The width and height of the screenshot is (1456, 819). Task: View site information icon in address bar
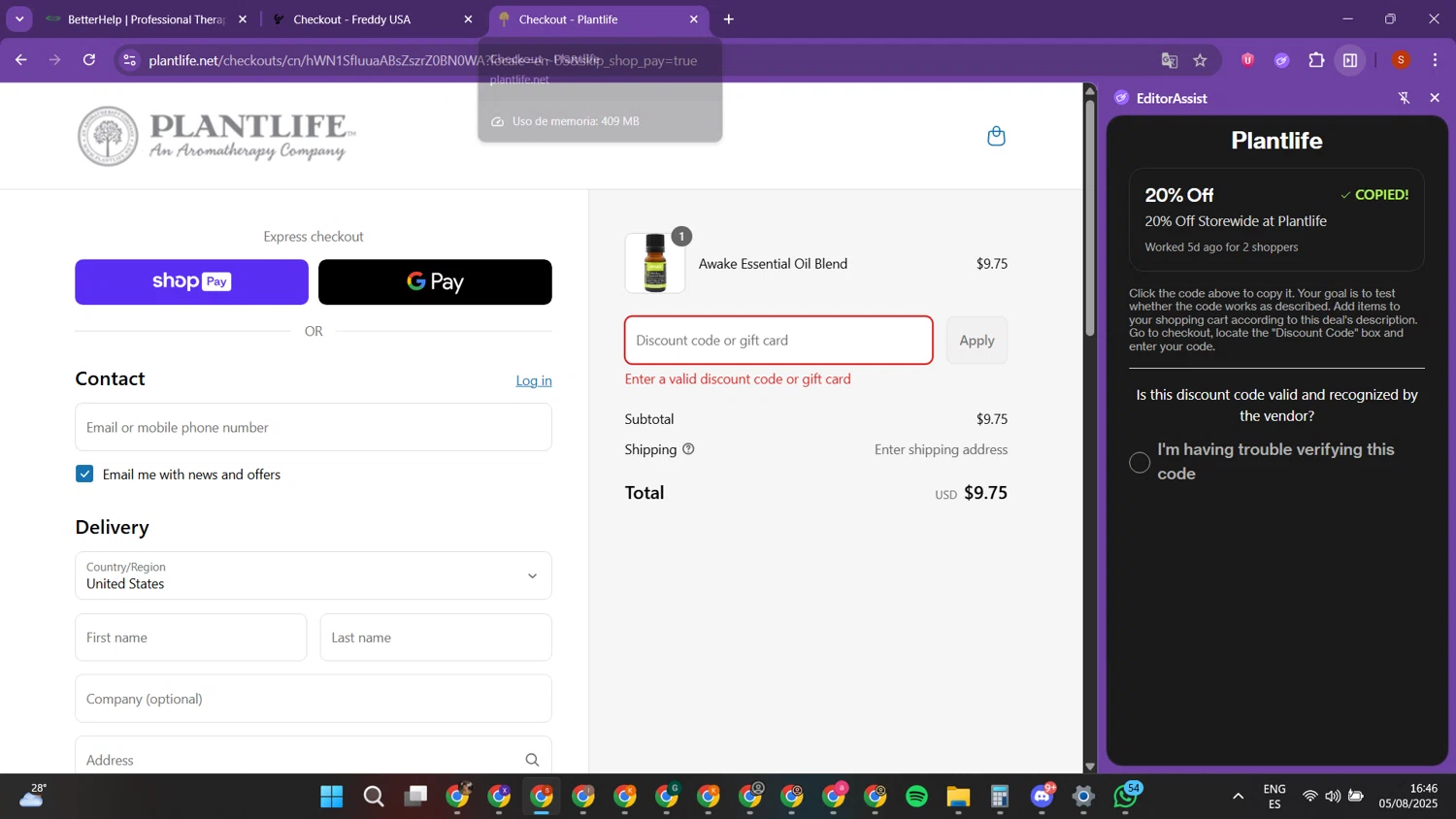pyautogui.click(x=129, y=60)
